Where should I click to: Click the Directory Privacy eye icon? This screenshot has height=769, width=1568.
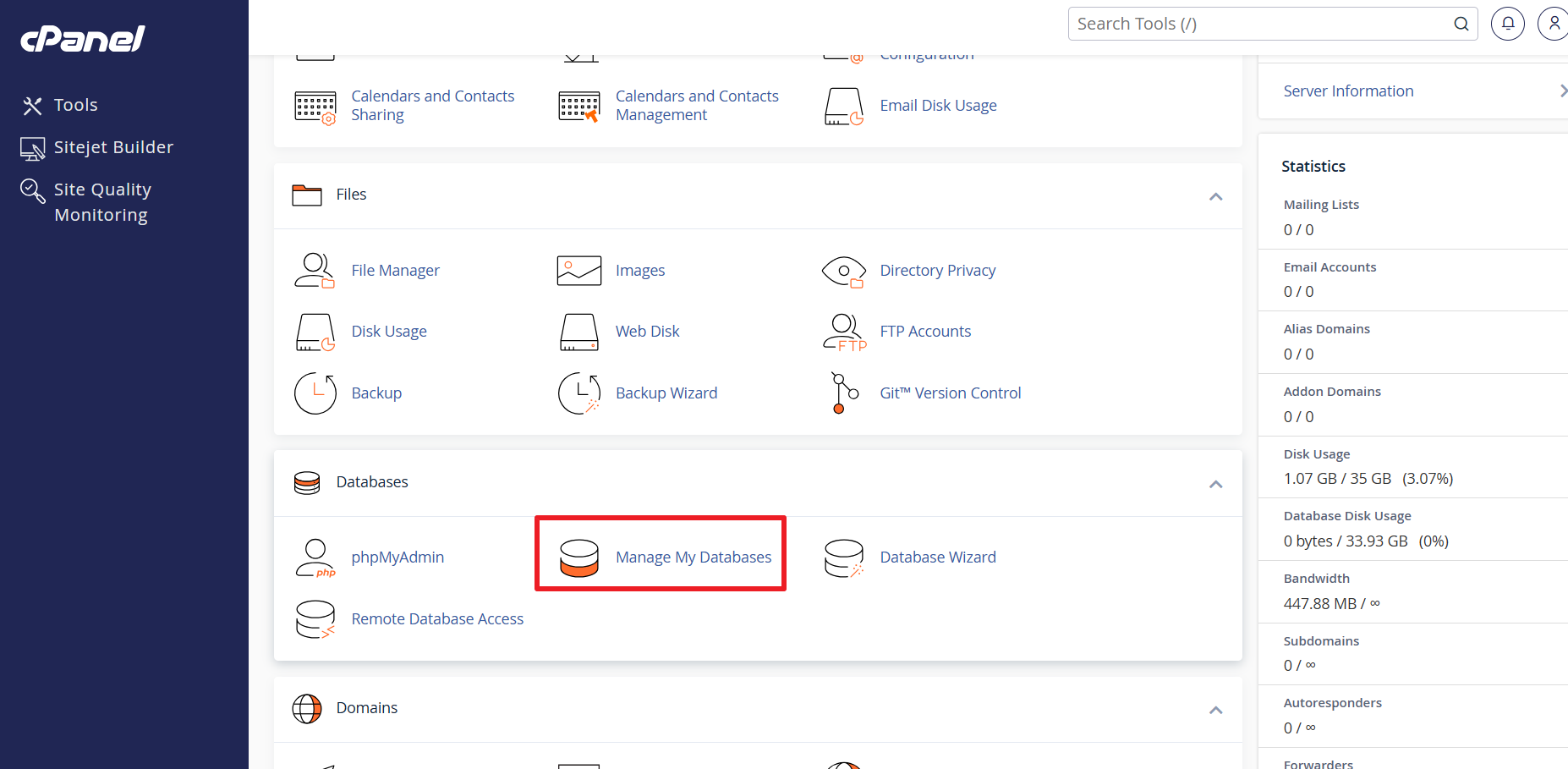tap(844, 272)
